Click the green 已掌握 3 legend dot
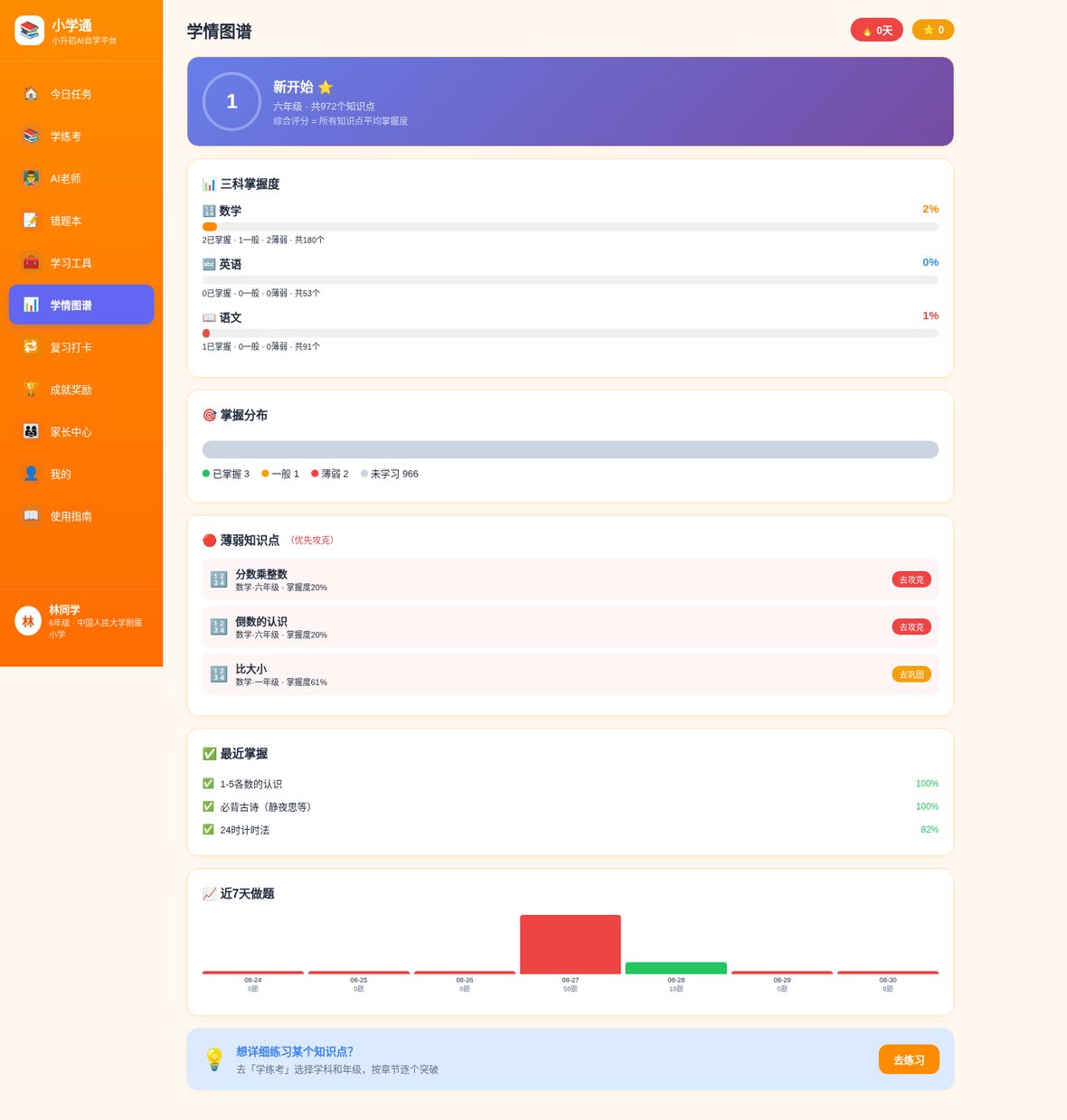 [x=206, y=473]
